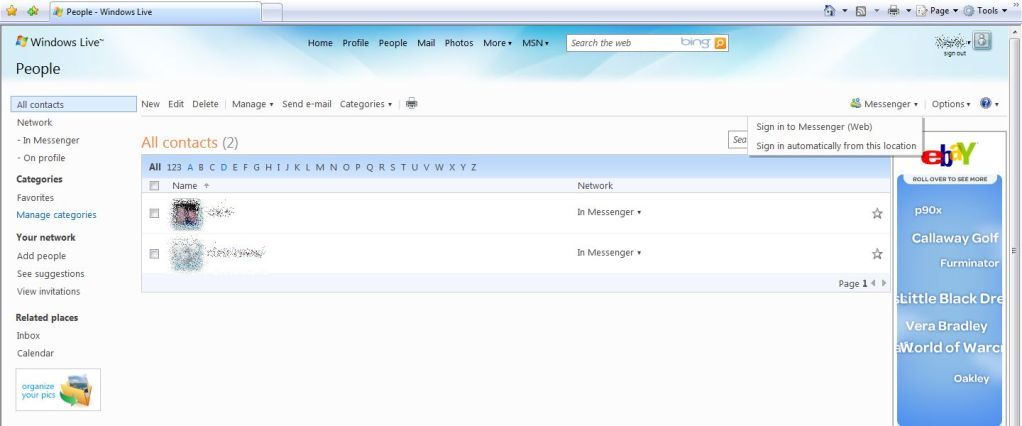The height and width of the screenshot is (426, 1022).
Task: Open People in top navigation
Action: pyautogui.click(x=392, y=43)
